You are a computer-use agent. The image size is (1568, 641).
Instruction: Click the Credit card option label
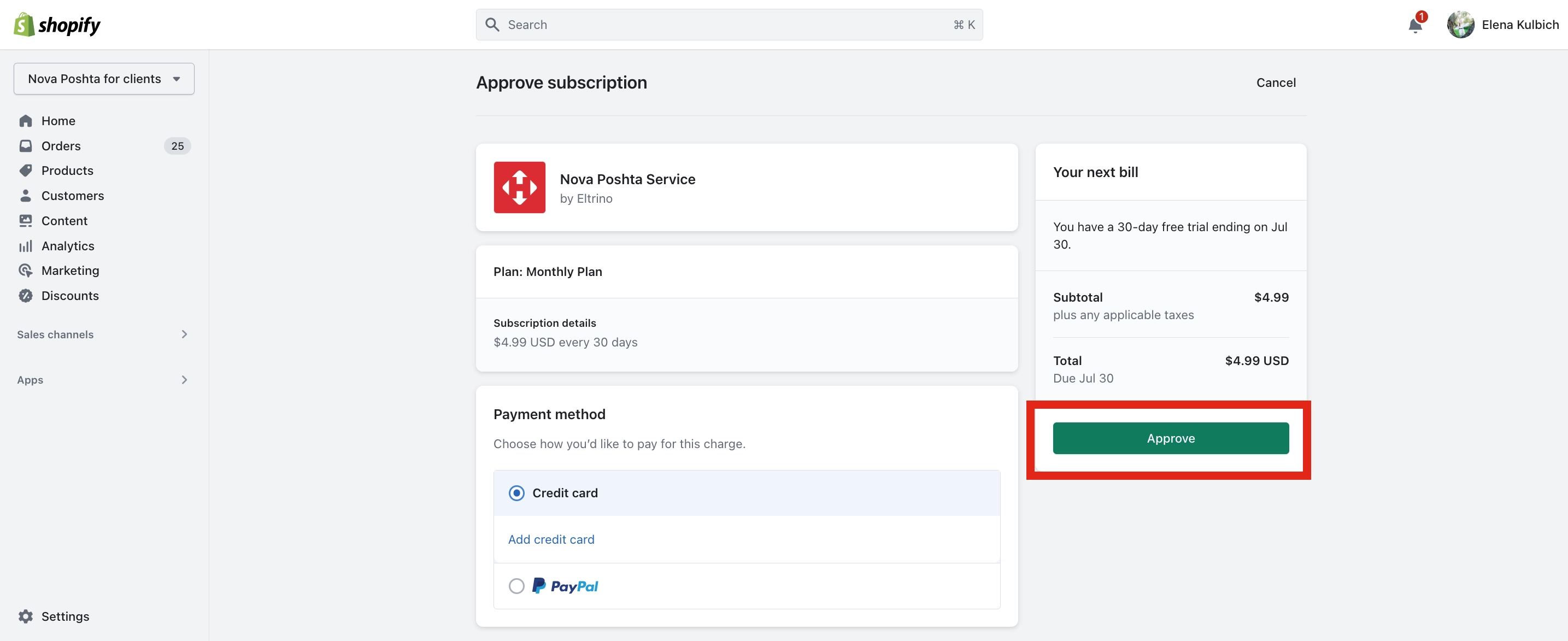(565, 493)
